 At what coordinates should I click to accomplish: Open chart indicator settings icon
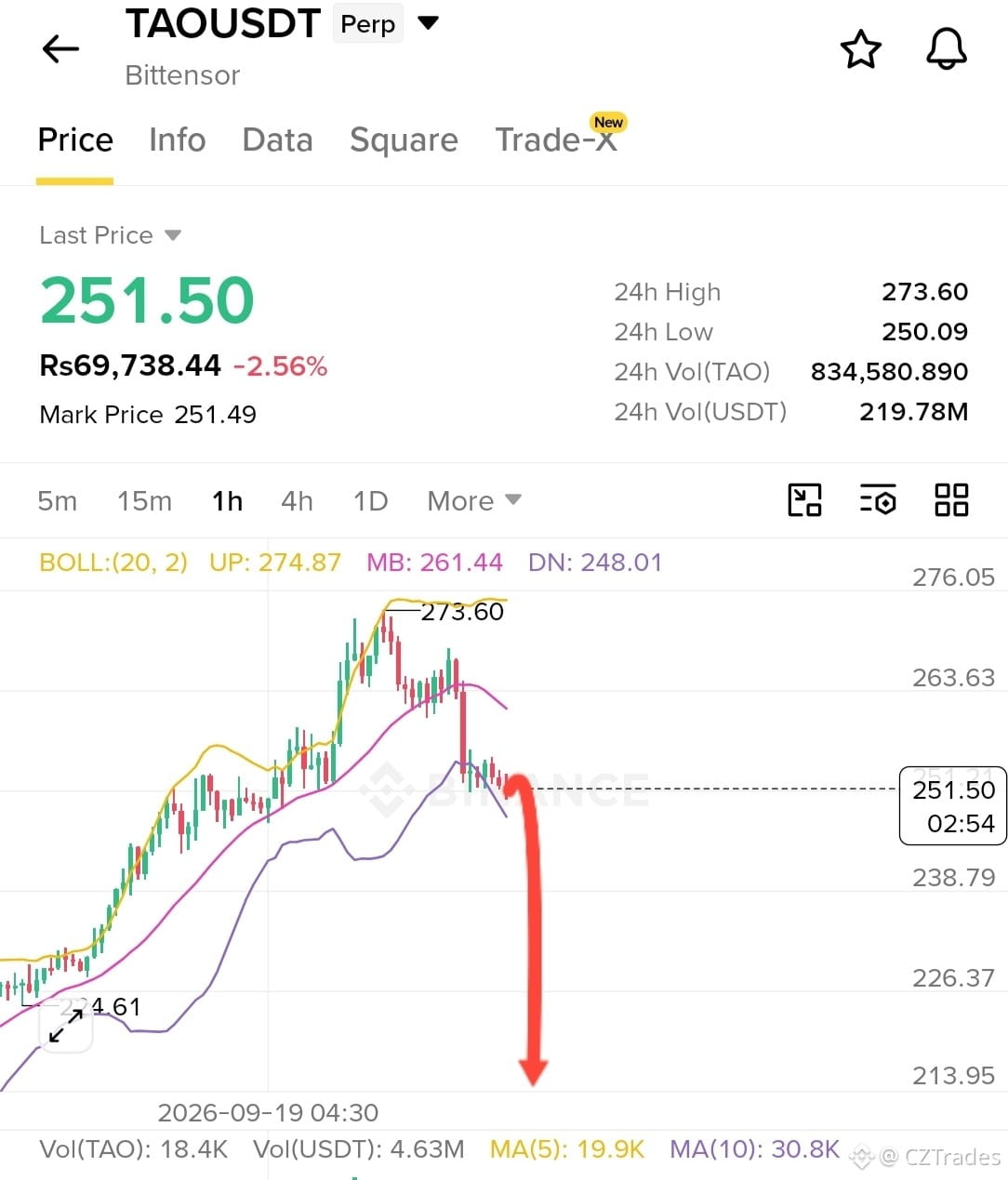pos(878,500)
